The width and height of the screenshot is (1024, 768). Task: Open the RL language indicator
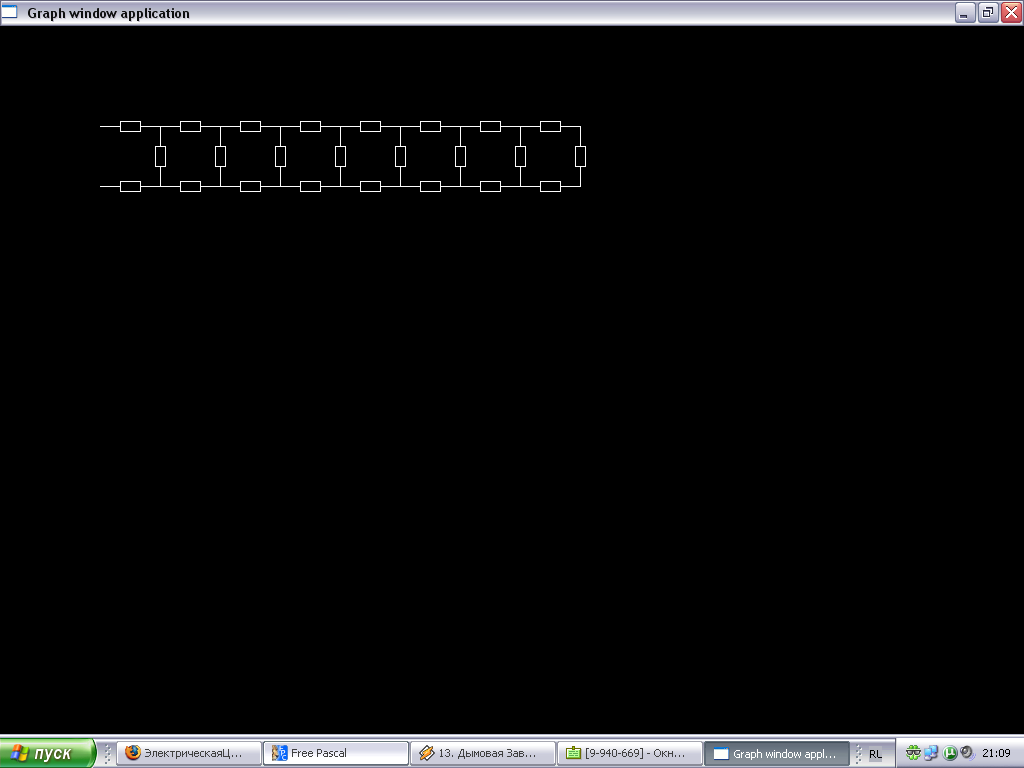click(875, 754)
